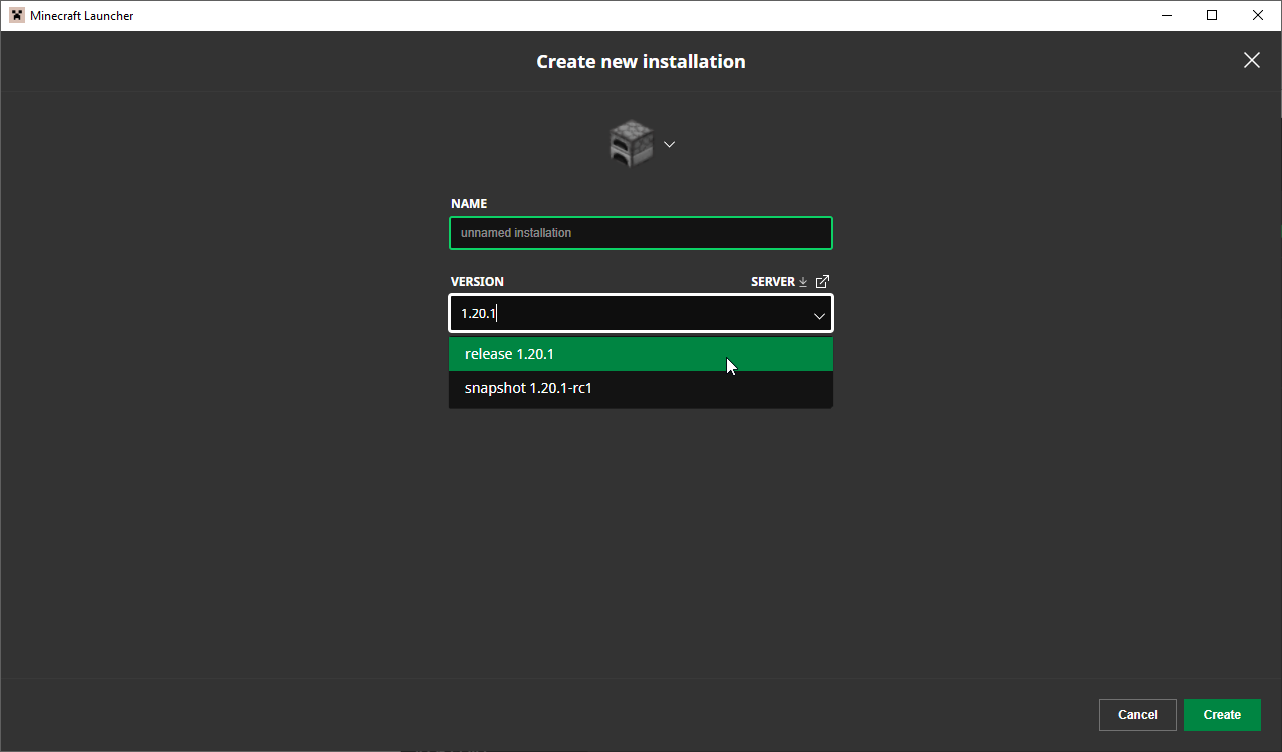Minimize the Minecraft Launcher window

(1166, 15)
